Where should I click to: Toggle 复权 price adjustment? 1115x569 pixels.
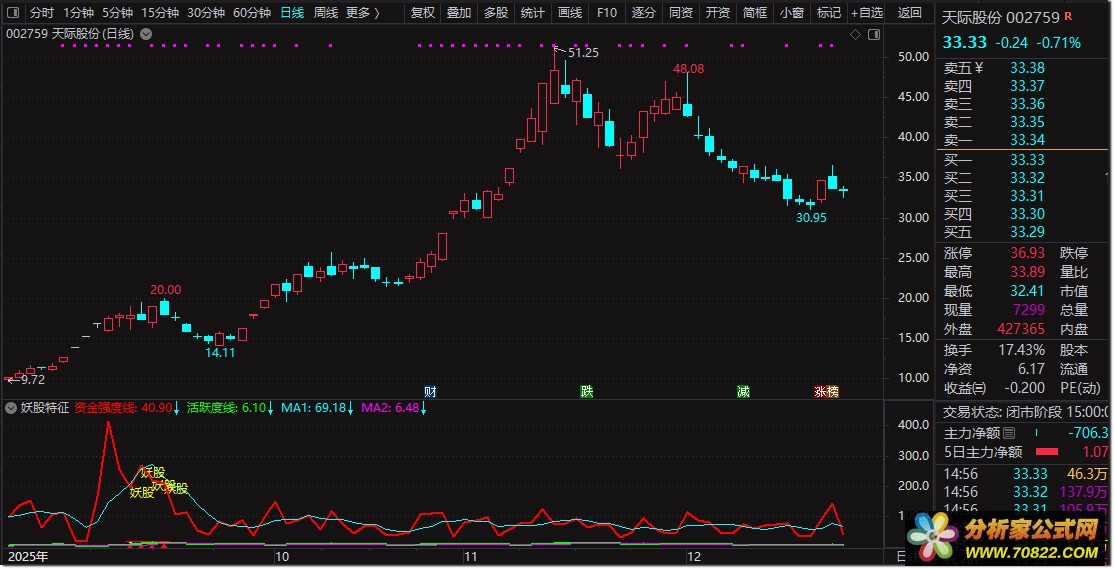tap(423, 13)
